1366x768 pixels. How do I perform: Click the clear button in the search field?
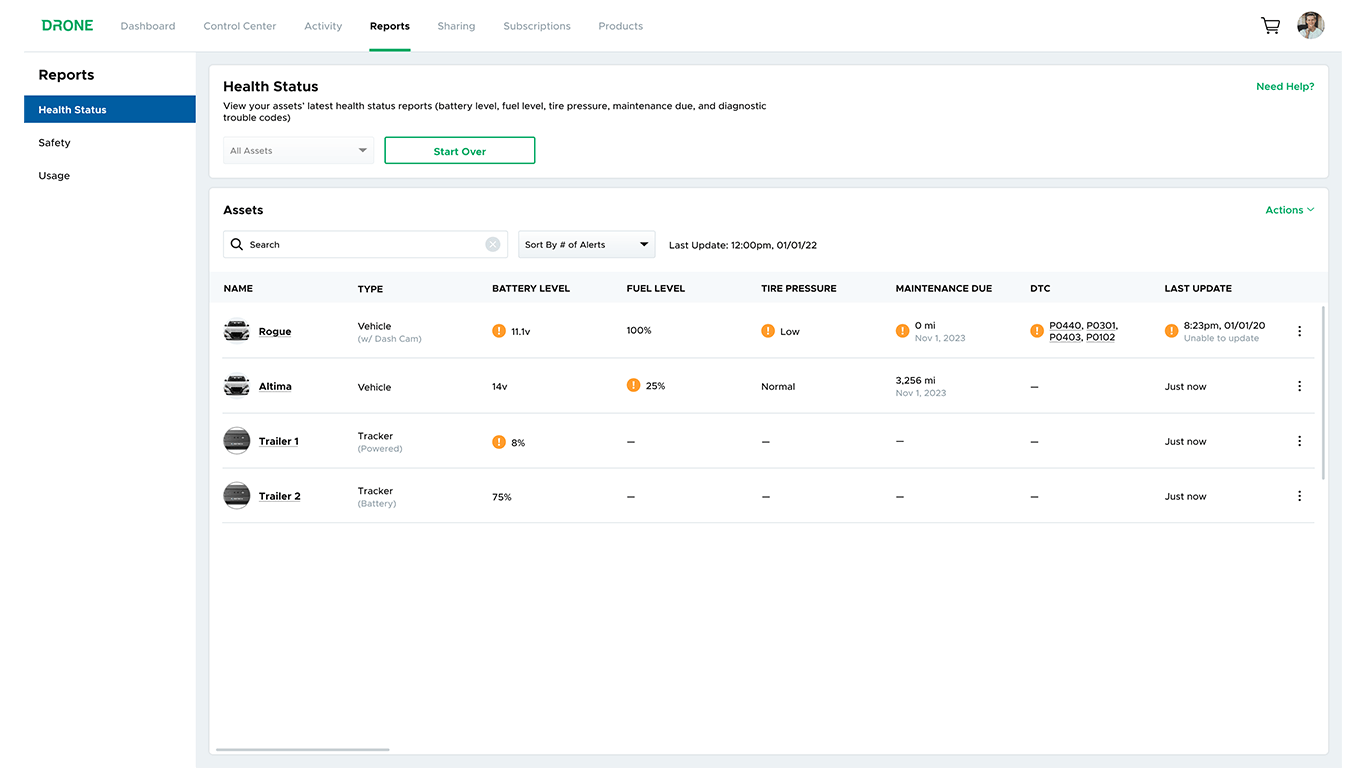[x=492, y=244]
